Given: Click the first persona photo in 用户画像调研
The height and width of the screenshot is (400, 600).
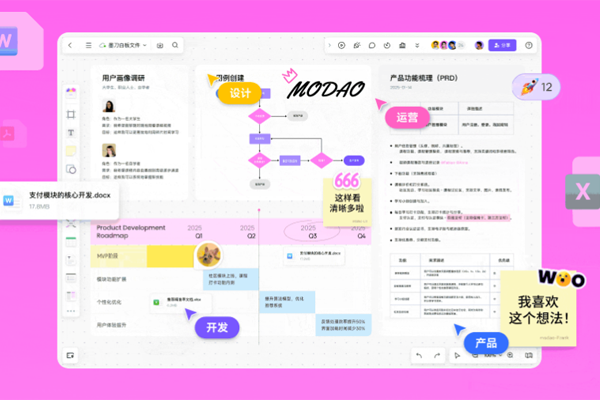Looking at the screenshot, I should (109, 105).
